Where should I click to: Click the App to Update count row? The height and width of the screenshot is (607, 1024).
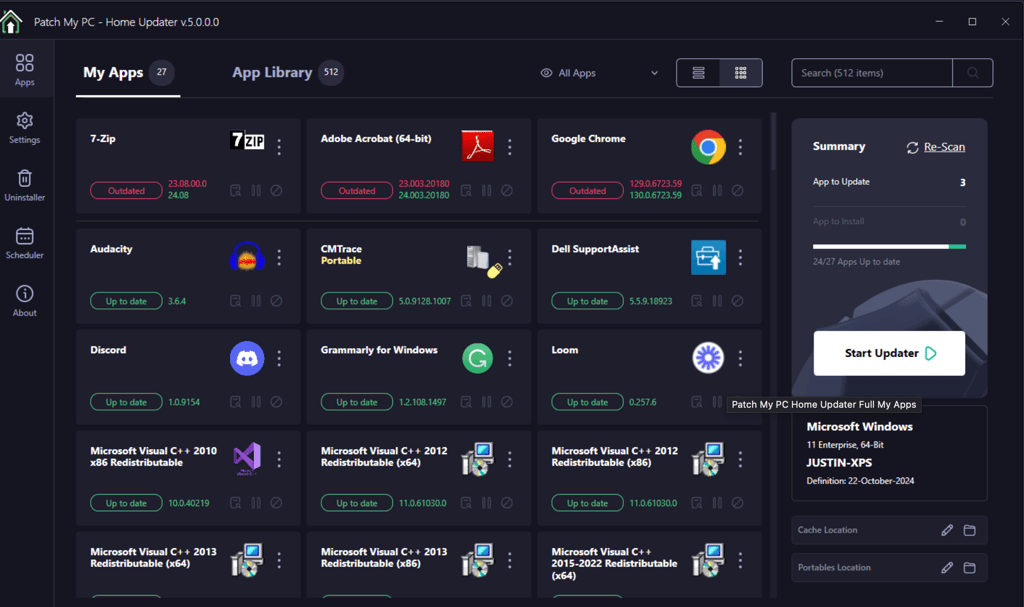click(x=889, y=182)
